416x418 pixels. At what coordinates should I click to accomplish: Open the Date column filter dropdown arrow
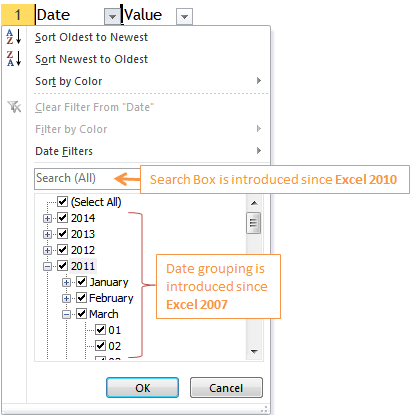tap(112, 16)
